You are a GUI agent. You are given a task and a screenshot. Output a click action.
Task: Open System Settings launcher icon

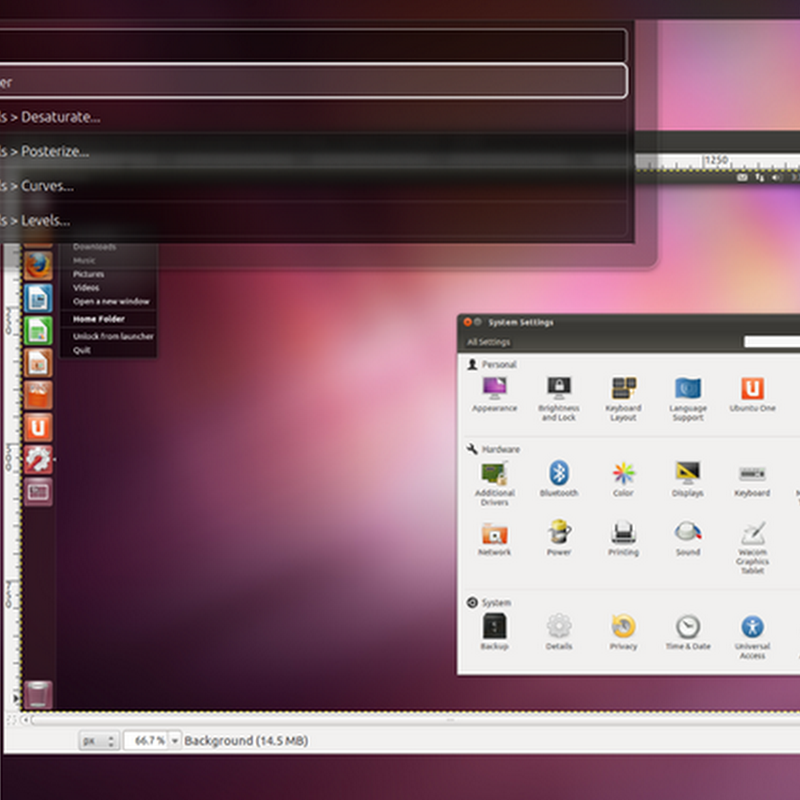(38, 460)
